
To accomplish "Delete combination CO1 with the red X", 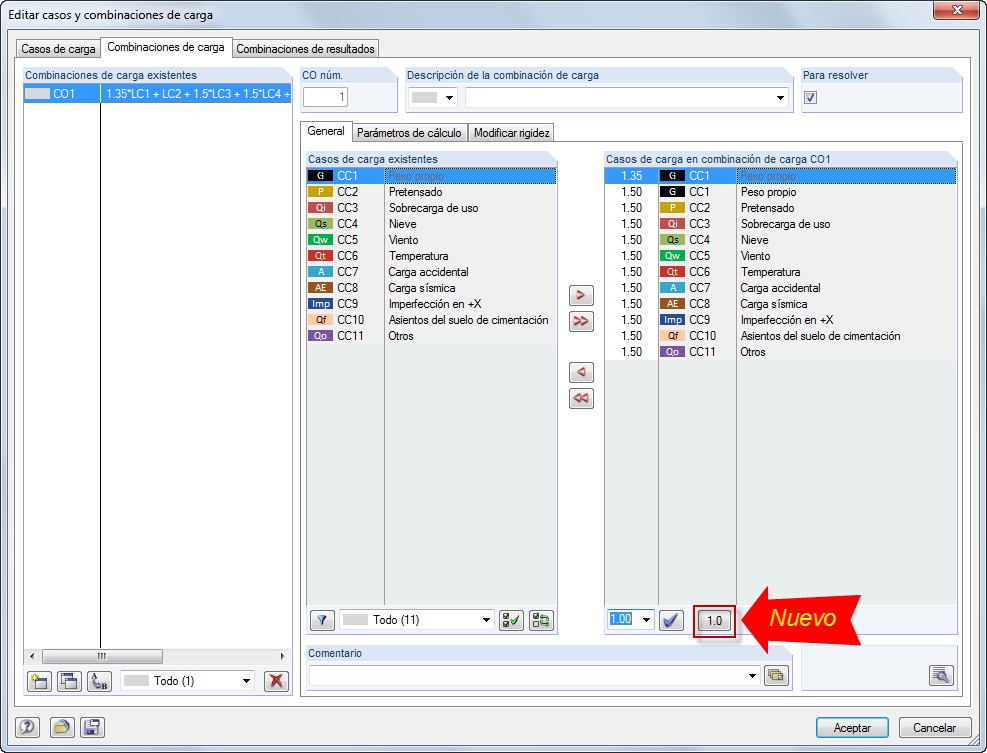I will pos(277,682).
